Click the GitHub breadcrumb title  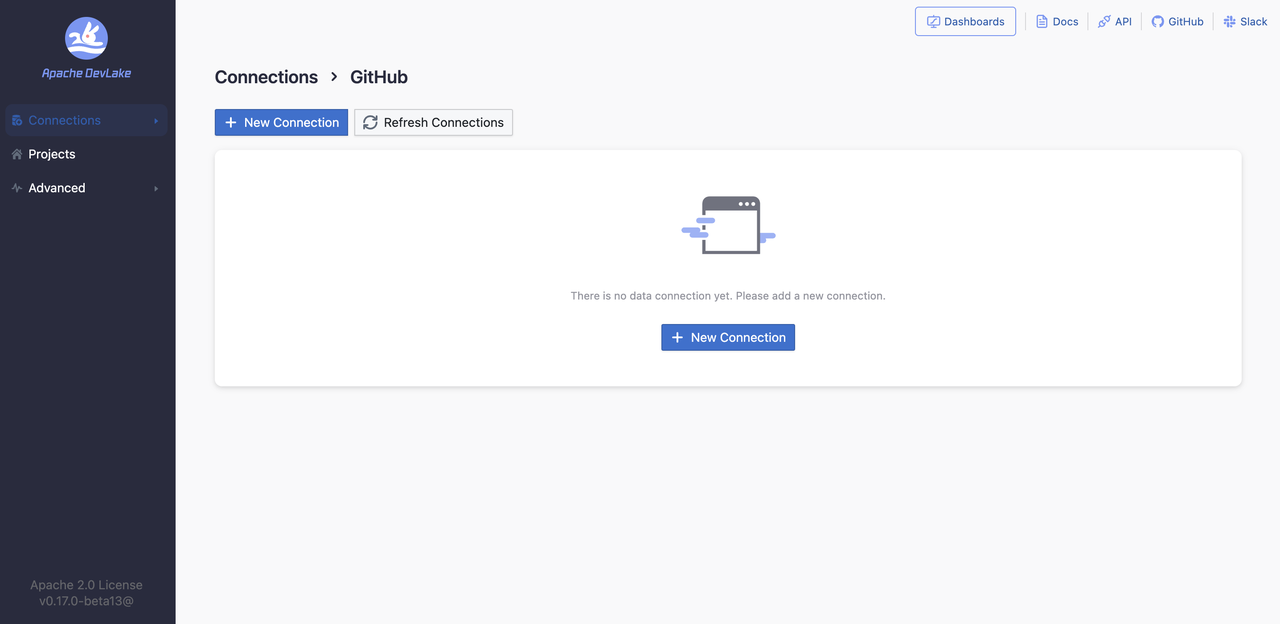[x=379, y=77]
